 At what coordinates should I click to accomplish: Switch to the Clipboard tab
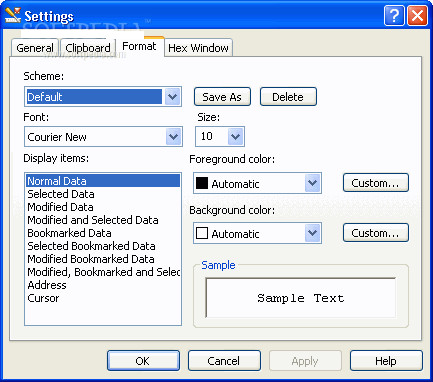[x=88, y=48]
